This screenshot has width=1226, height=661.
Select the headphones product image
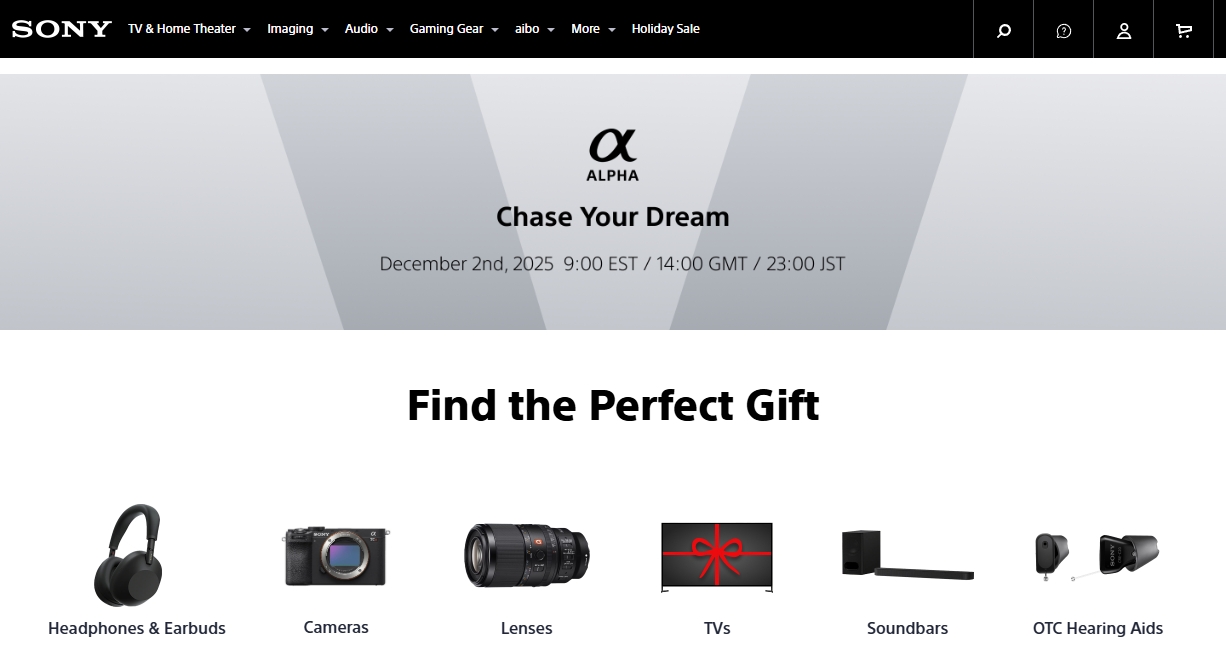point(128,555)
